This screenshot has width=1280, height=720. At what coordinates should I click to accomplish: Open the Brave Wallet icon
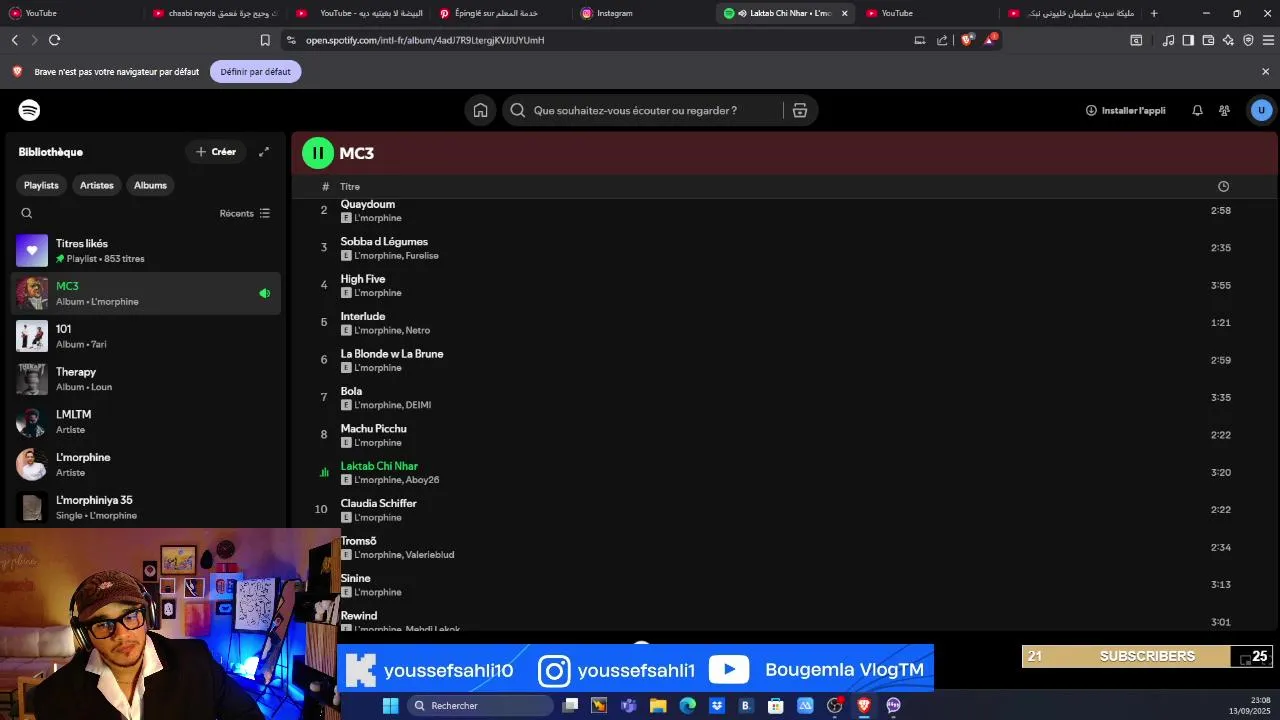pos(1208,40)
